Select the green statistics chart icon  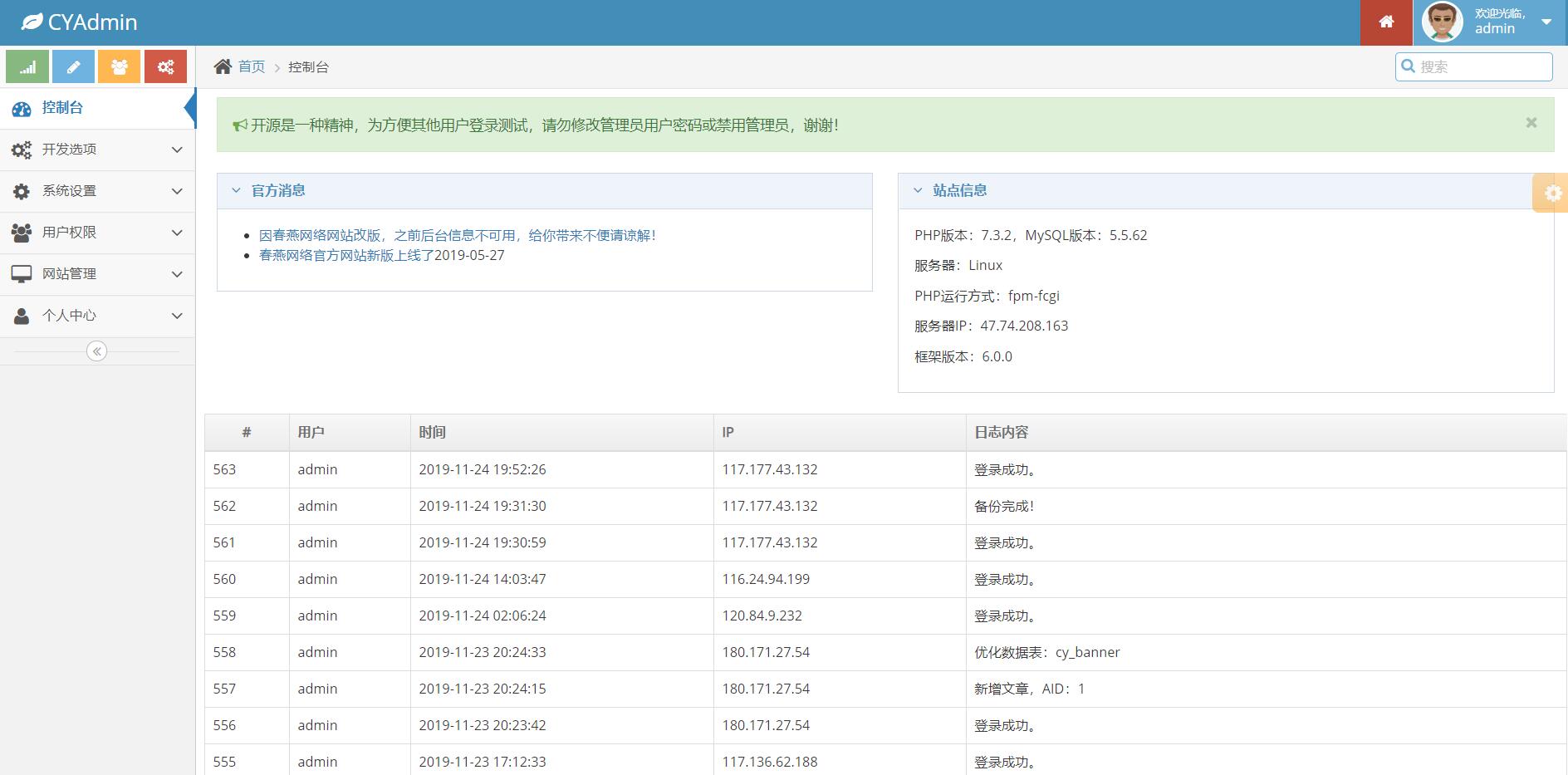[27, 66]
